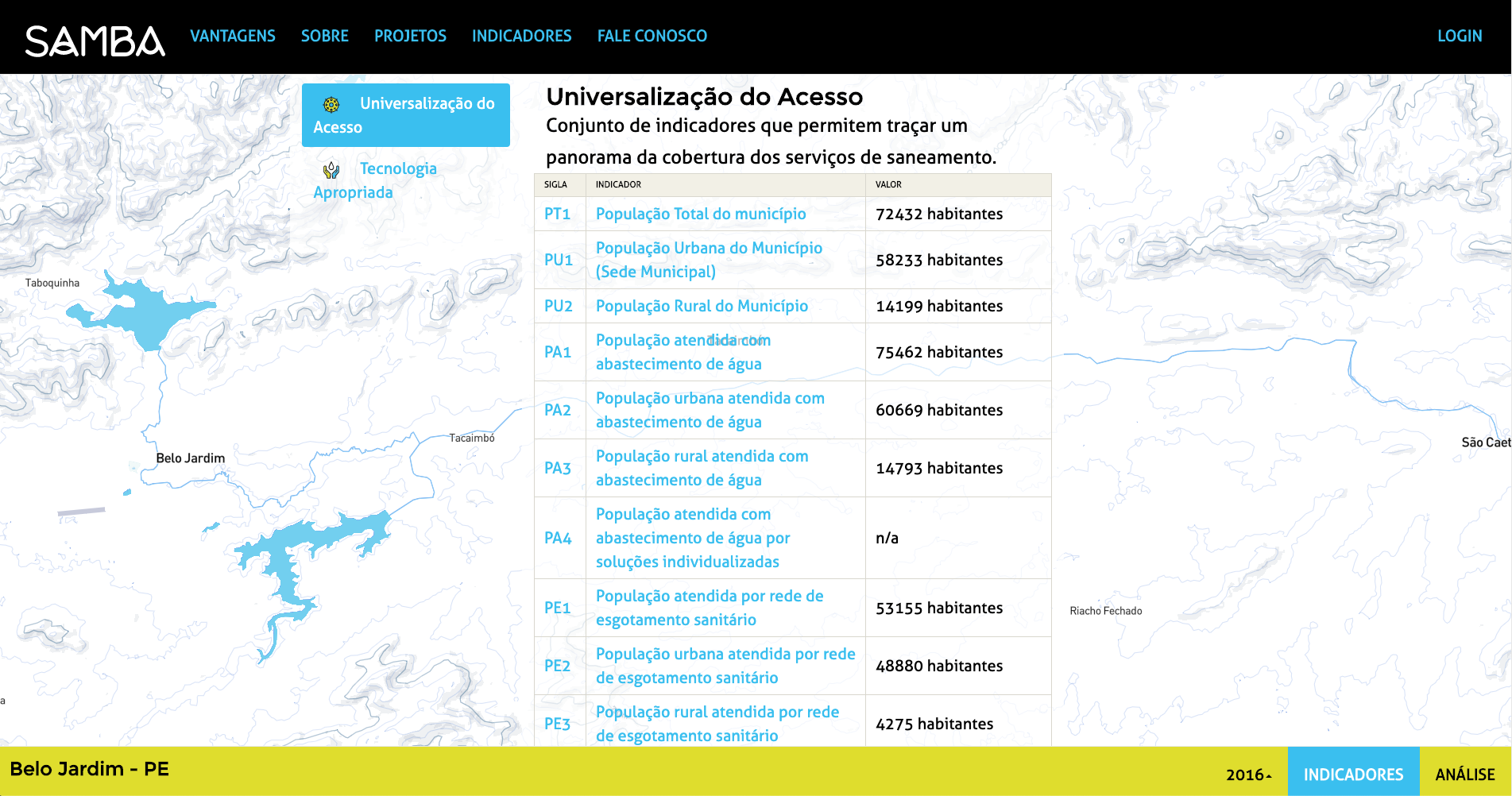Image resolution: width=1512 pixels, height=796 pixels.
Task: Switch to the ANÁLISE tab
Action: point(1464,774)
